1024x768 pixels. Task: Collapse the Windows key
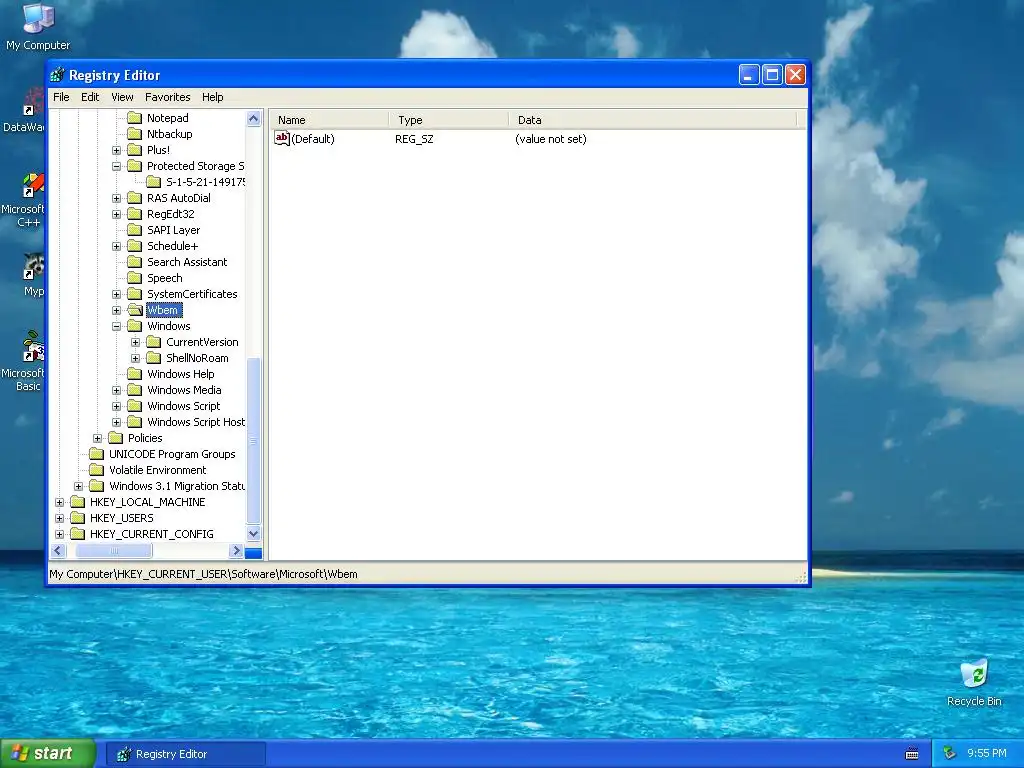[x=116, y=327]
